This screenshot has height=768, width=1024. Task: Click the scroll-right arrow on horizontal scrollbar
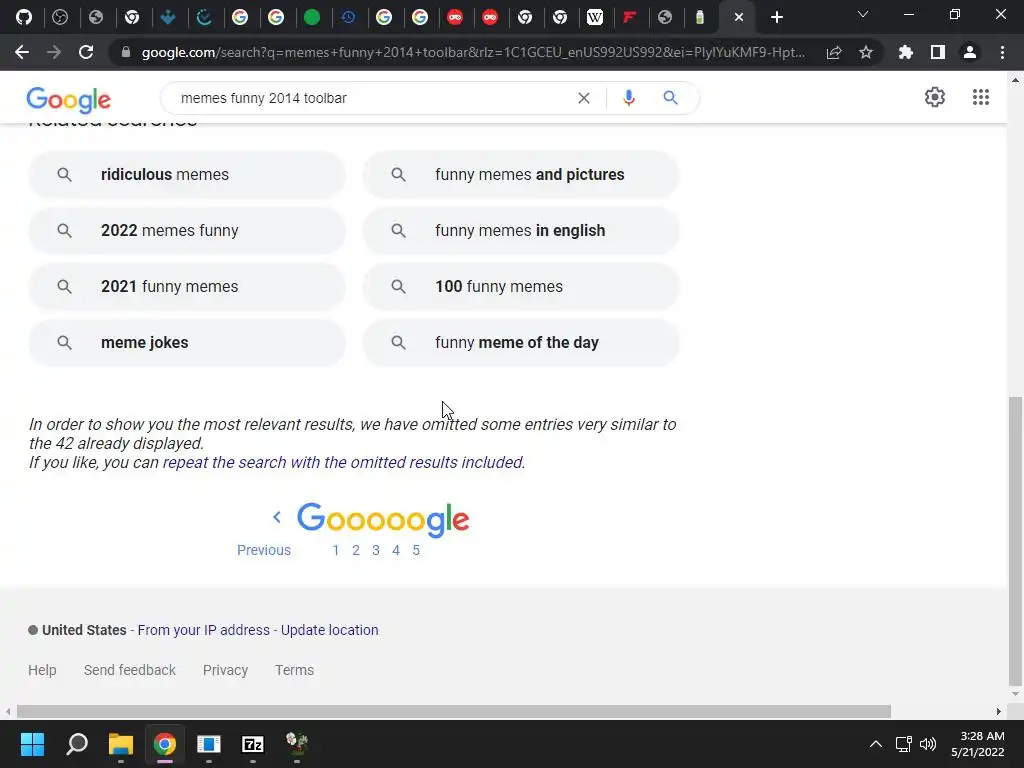999,711
